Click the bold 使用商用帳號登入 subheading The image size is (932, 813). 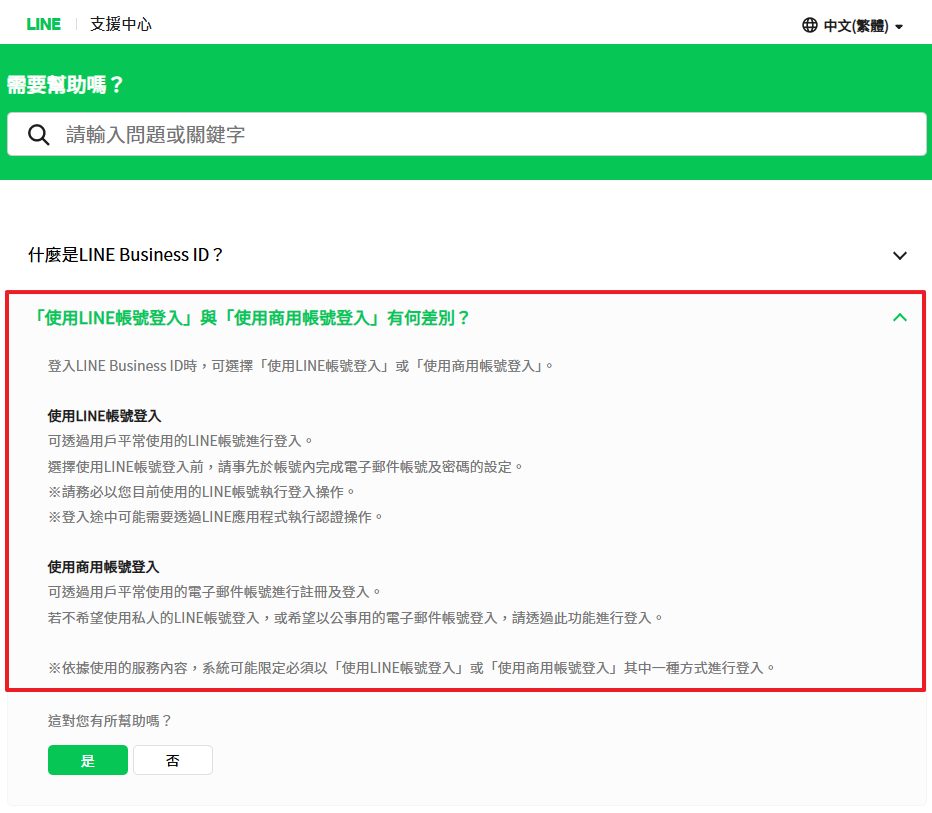pos(103,567)
